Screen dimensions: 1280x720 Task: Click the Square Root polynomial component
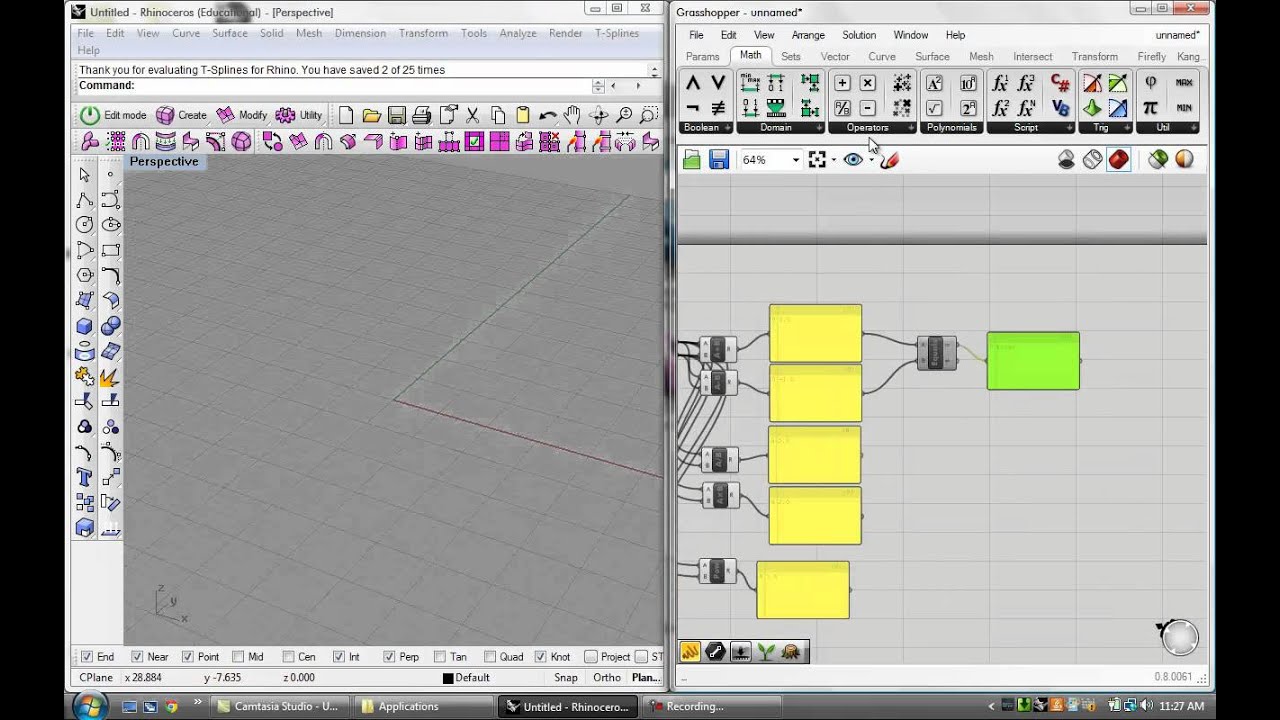[934, 108]
